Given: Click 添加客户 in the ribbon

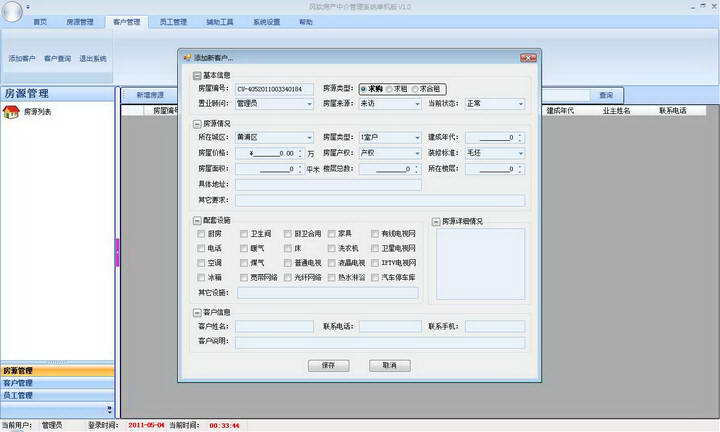Looking at the screenshot, I should 22,59.
